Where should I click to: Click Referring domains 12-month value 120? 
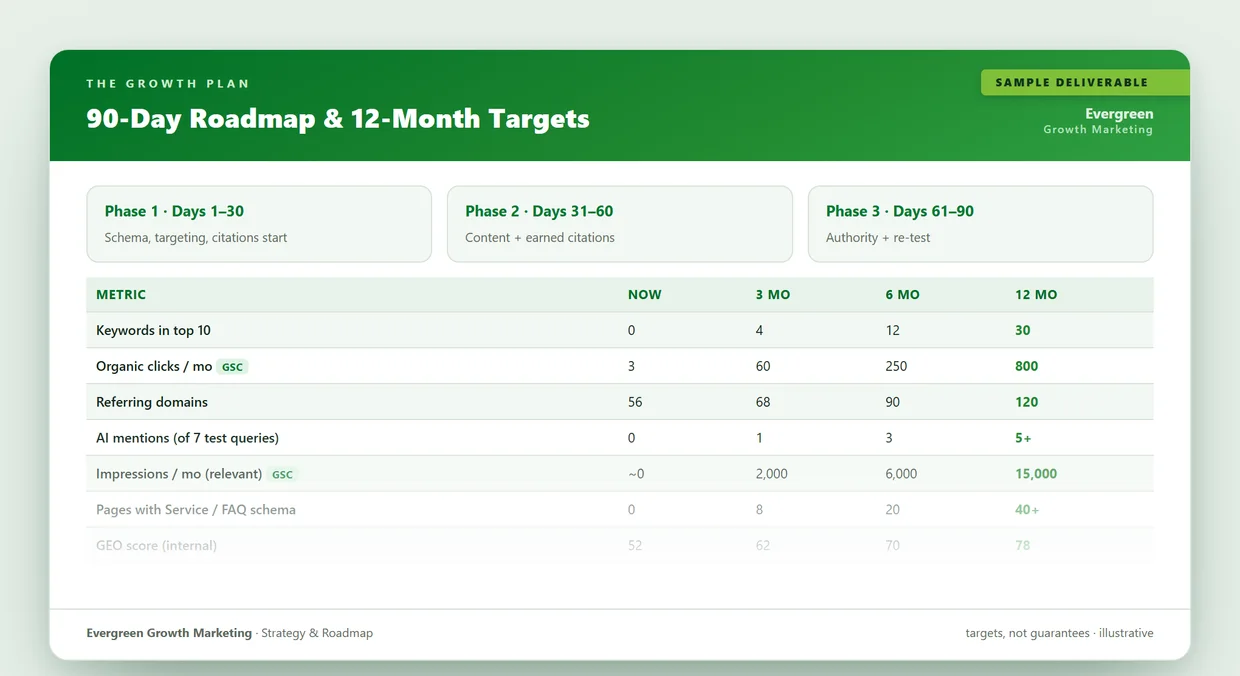(1027, 403)
